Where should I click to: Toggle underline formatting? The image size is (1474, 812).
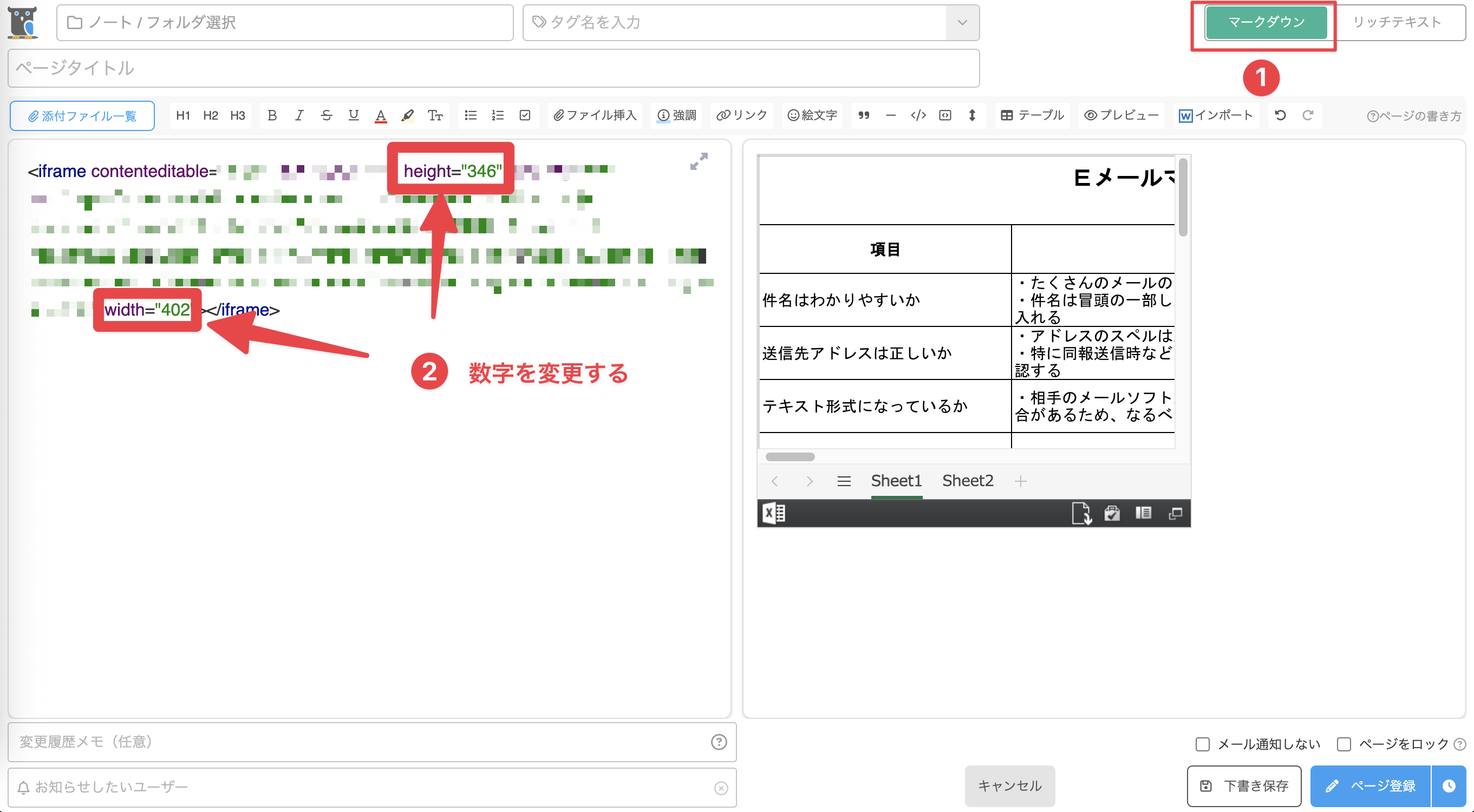(354, 115)
